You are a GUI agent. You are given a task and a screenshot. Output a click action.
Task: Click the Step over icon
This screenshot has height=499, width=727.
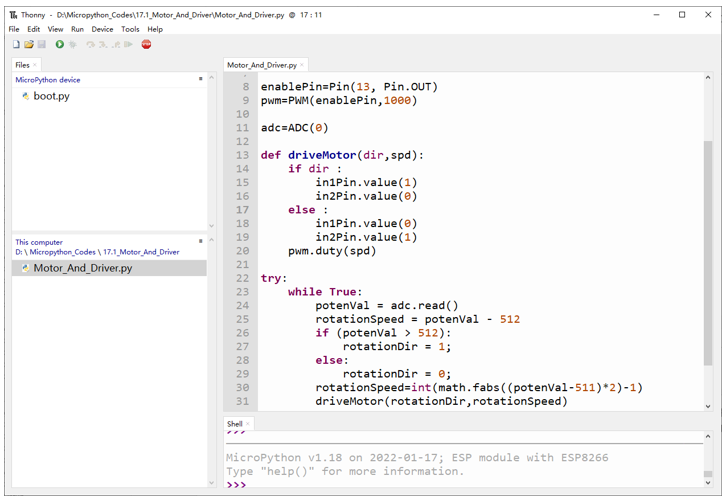coord(90,45)
